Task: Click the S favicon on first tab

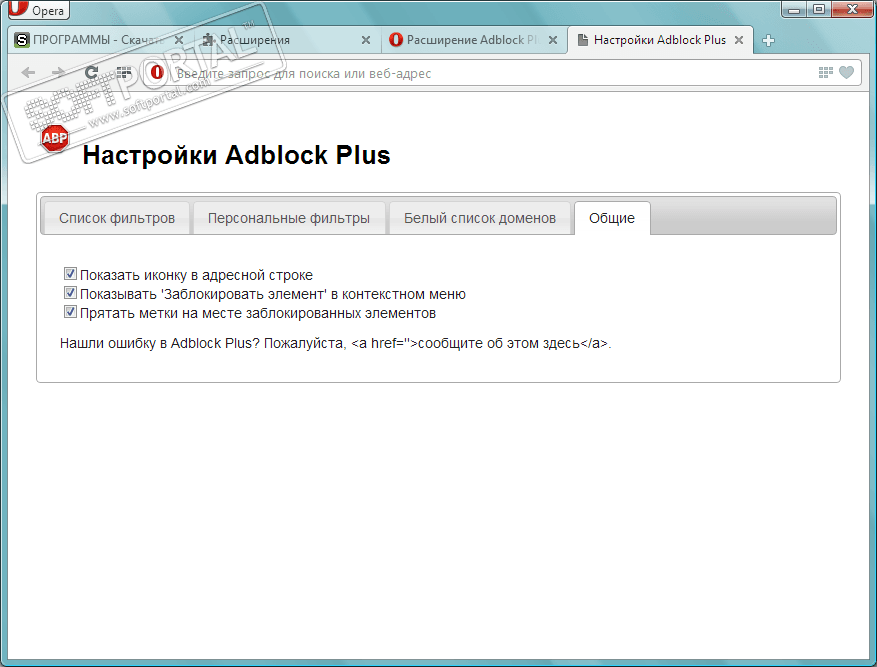Action: 21,40
